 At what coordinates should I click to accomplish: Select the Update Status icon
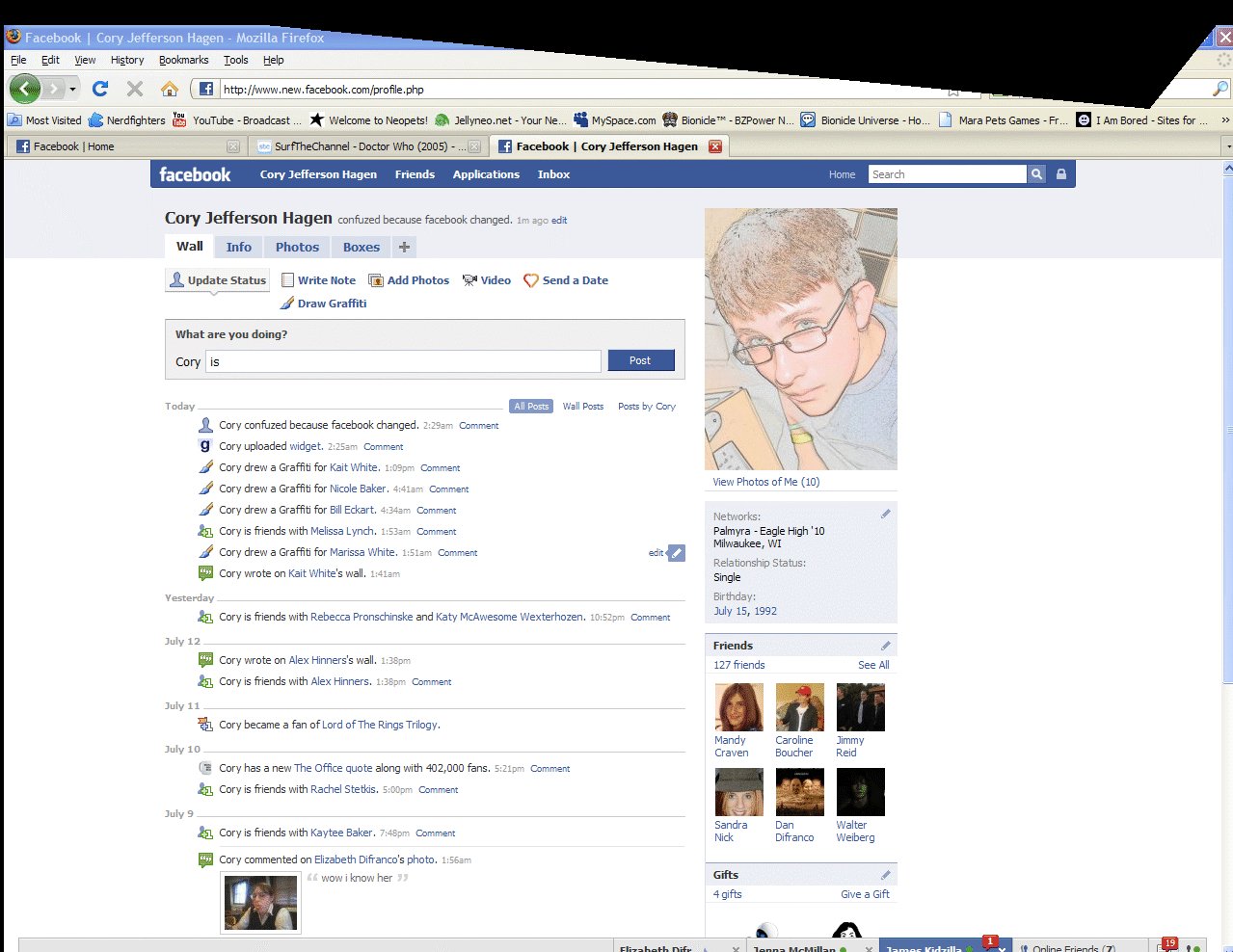coord(176,279)
